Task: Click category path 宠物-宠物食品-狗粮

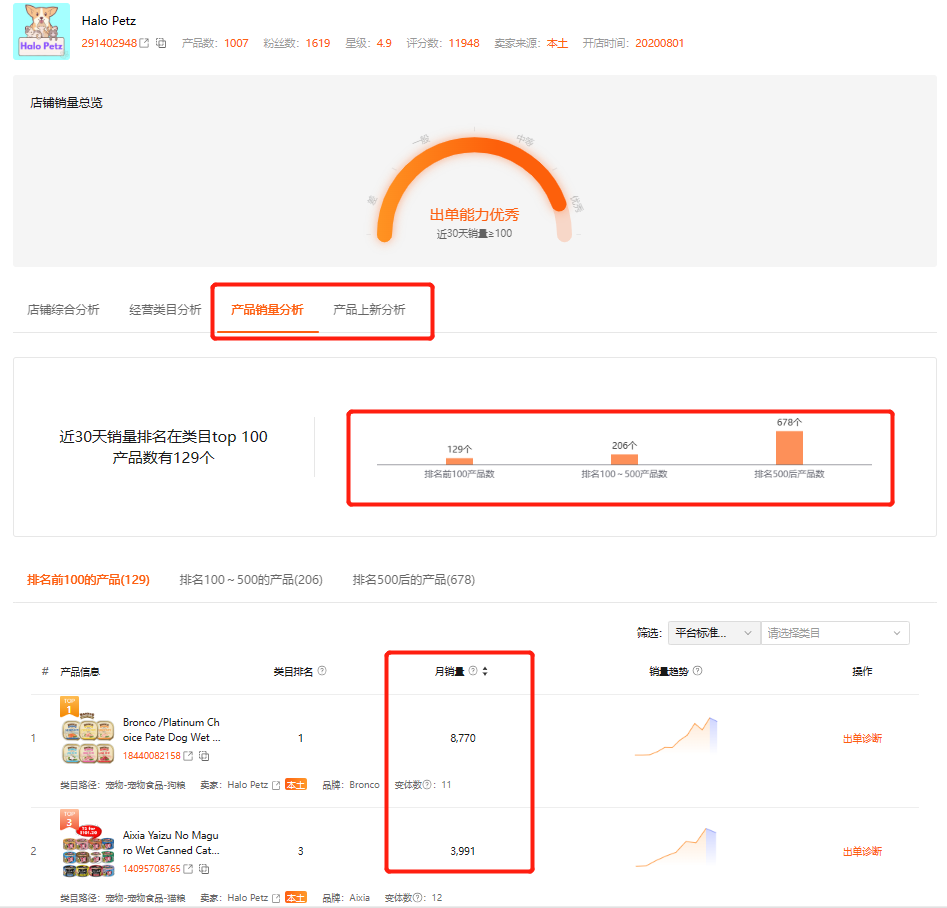Action: tap(145, 785)
